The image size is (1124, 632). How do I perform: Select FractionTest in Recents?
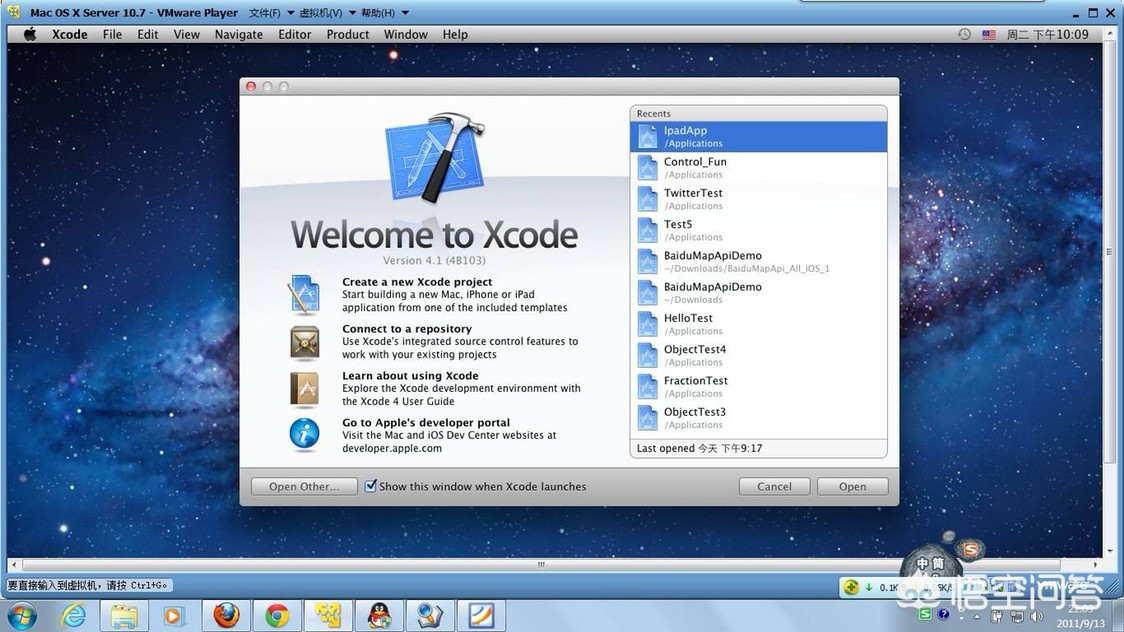tap(758, 387)
